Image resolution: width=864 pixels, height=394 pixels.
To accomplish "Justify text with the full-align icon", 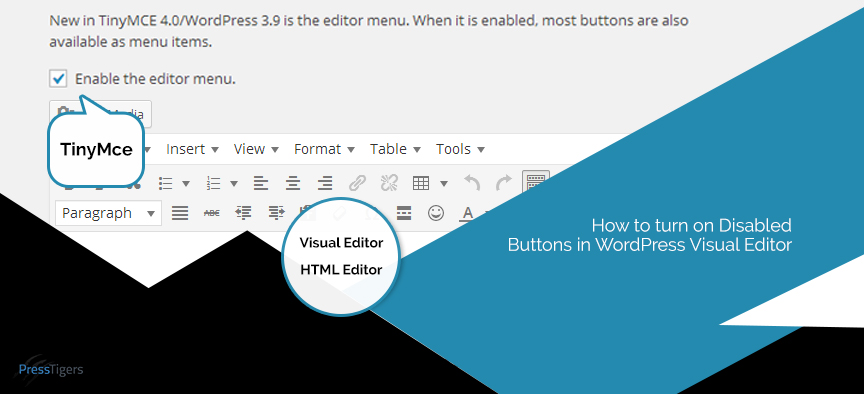I will 180,213.
